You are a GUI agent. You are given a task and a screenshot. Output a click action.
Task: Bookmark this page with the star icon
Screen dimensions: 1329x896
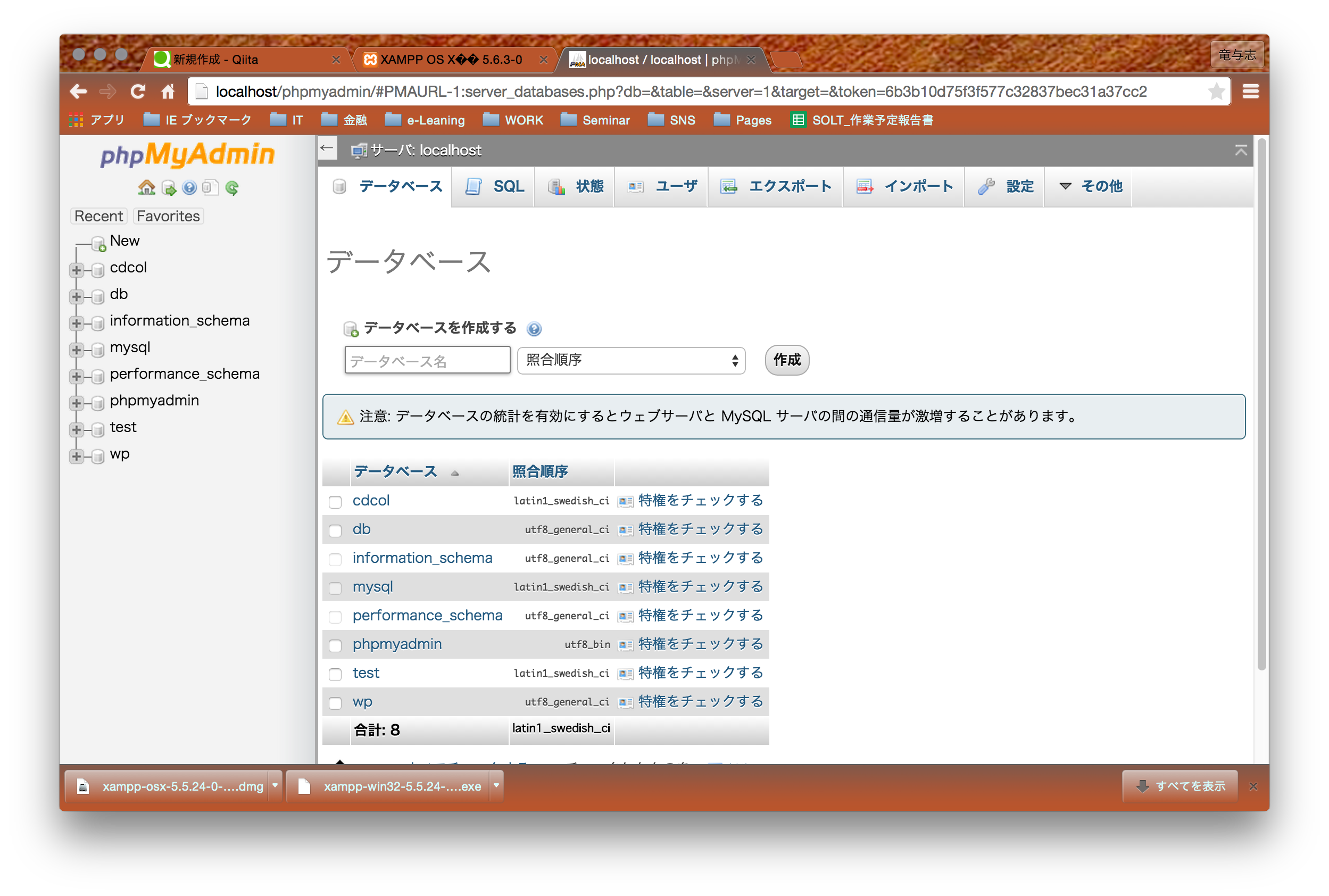(x=1216, y=92)
